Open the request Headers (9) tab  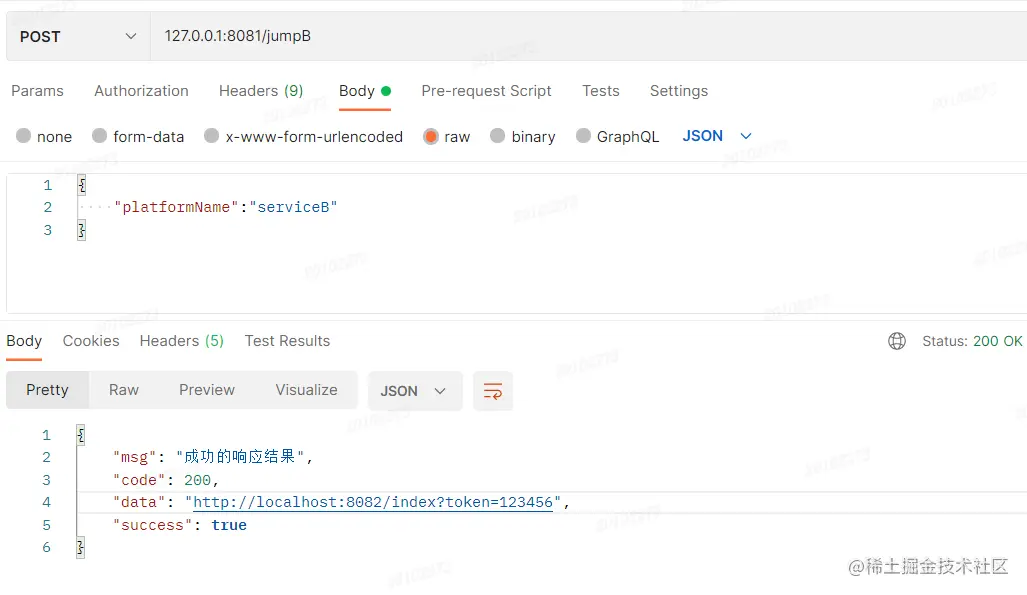pyautogui.click(x=261, y=91)
